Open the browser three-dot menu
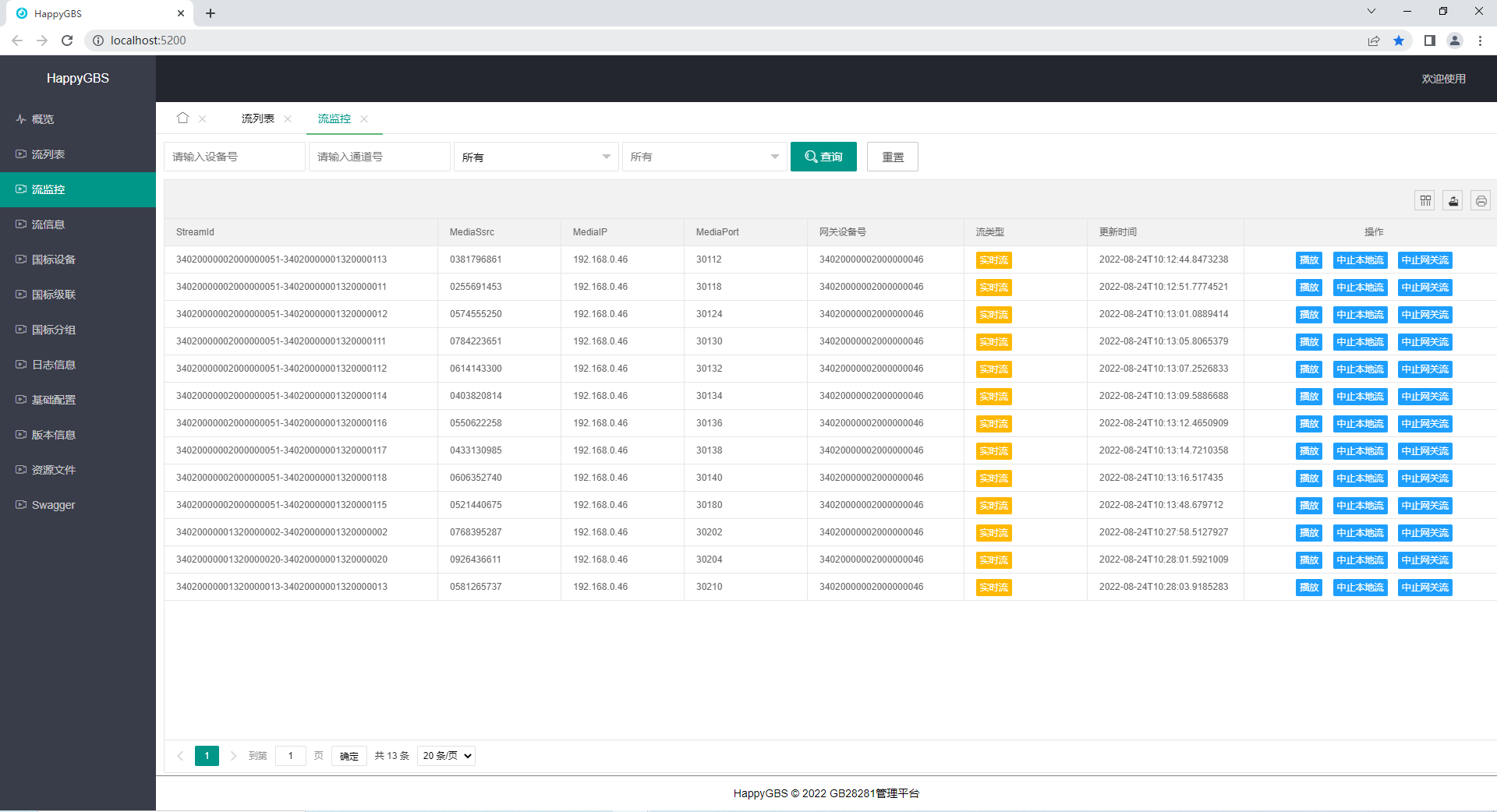The image size is (1497, 812). (1480, 41)
